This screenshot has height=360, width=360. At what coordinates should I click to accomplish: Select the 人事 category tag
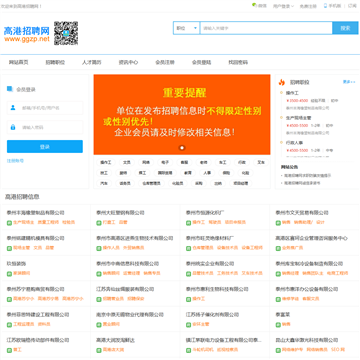pyautogui.click(x=207, y=173)
